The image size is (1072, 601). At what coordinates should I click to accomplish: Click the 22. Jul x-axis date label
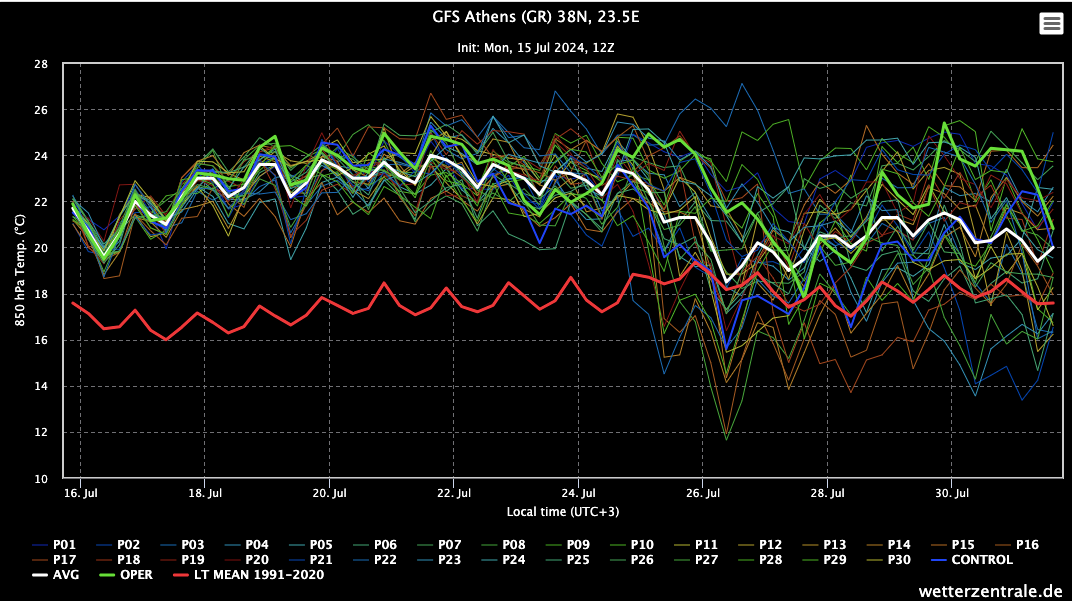tap(454, 493)
